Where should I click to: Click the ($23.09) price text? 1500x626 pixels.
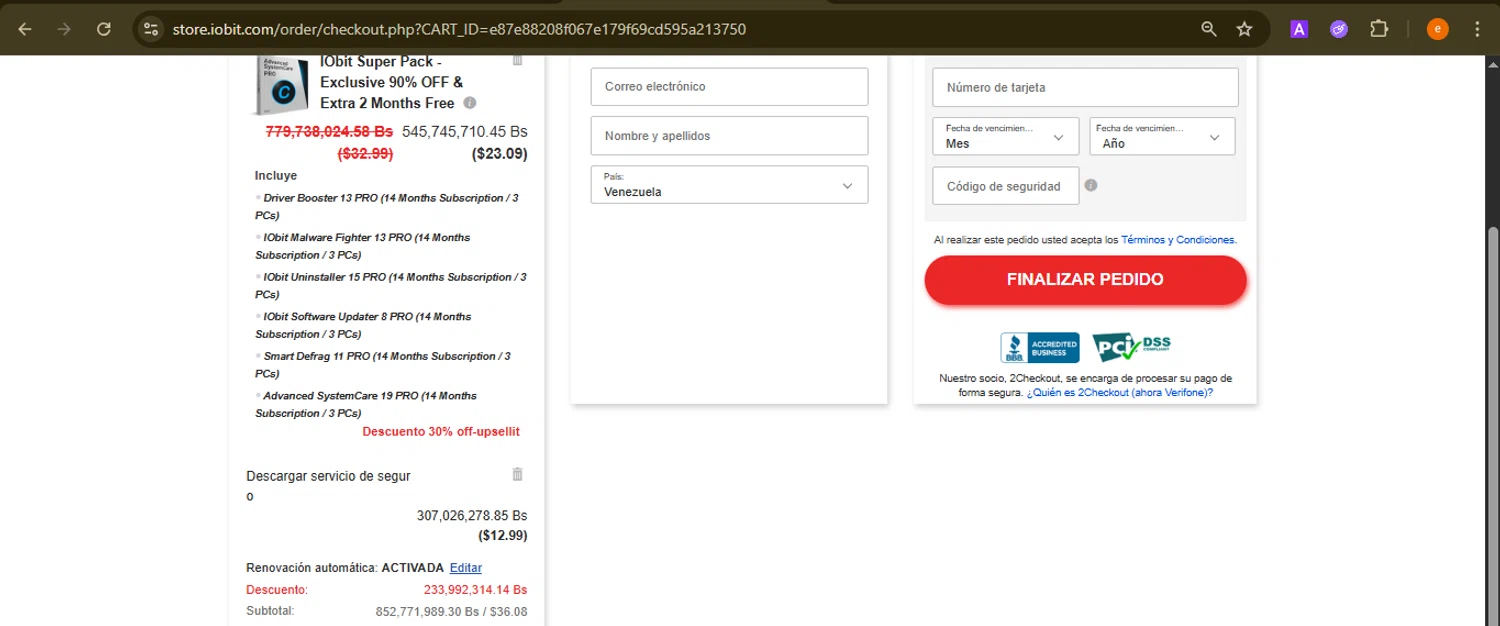(500, 154)
